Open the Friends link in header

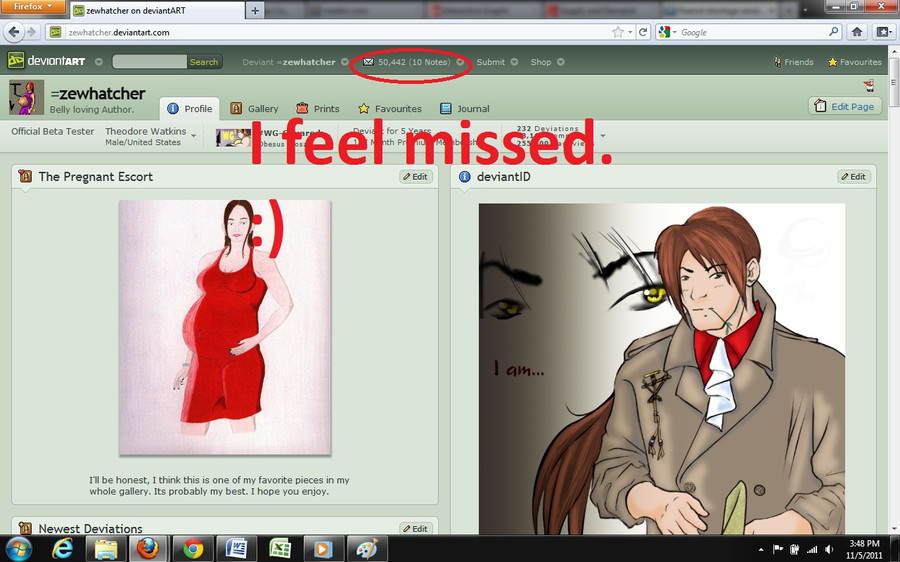793,62
